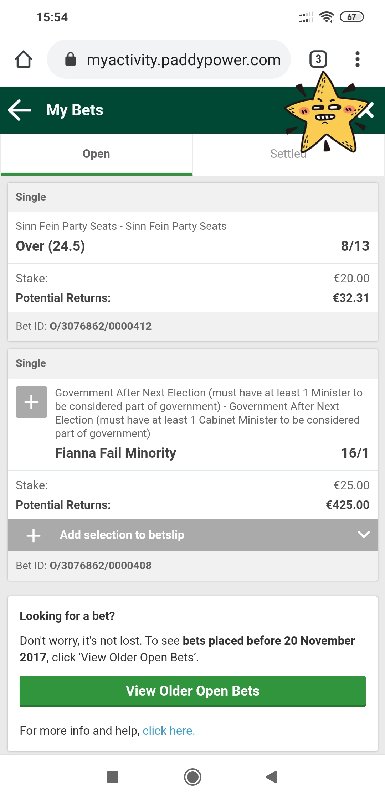This screenshot has width=385, height=800.
Task: Tap the grey plus square beside Fianna Fail bet
Action: click(x=31, y=402)
